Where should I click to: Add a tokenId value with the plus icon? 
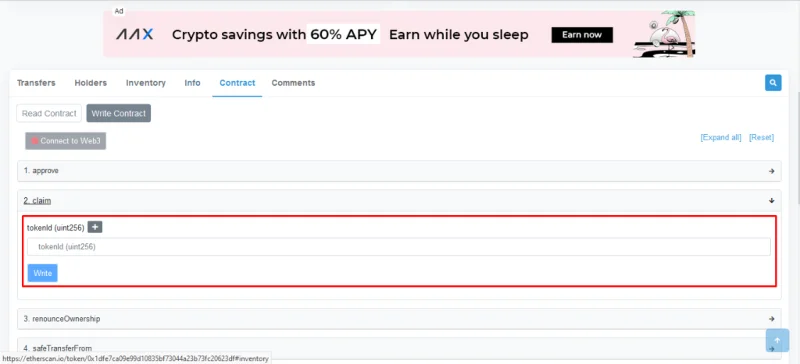tap(95, 227)
